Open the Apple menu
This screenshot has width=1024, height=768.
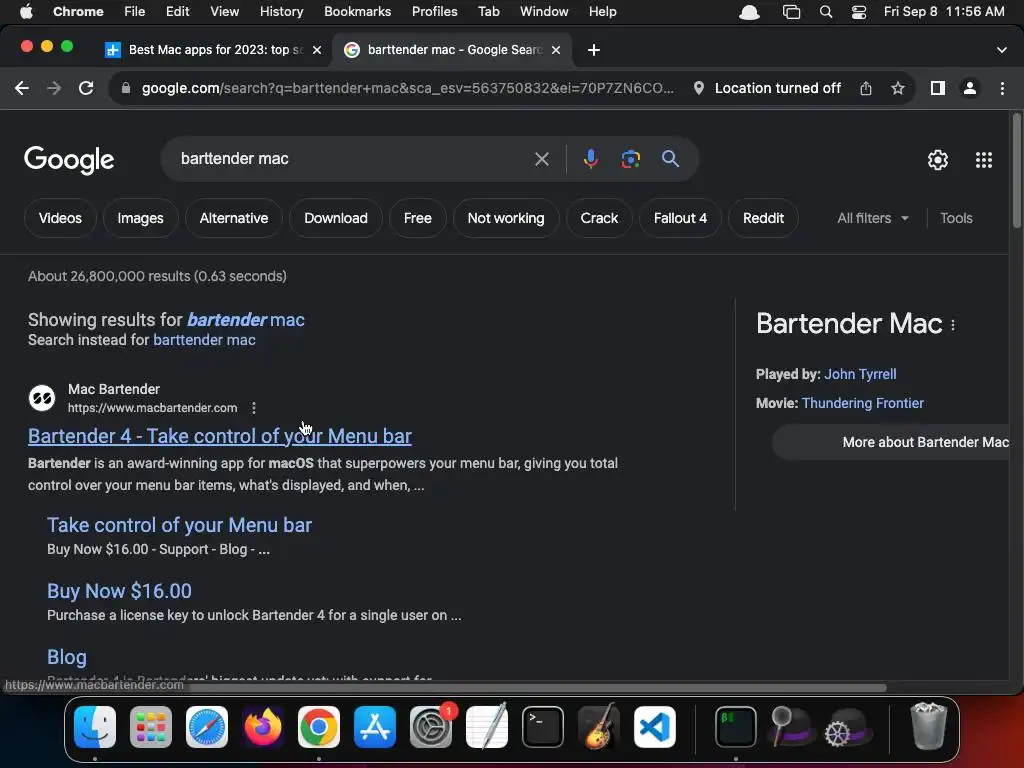click(x=26, y=12)
